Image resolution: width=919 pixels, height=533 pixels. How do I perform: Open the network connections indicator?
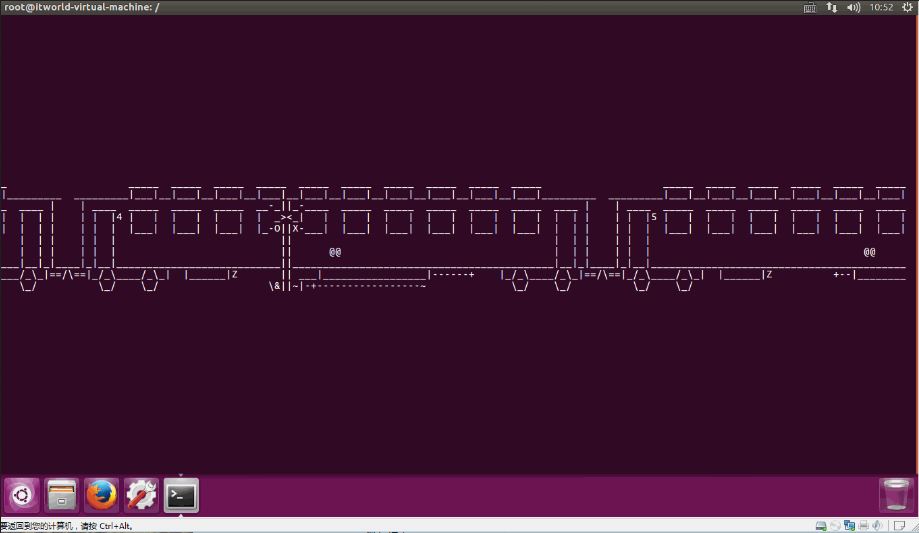point(832,7)
